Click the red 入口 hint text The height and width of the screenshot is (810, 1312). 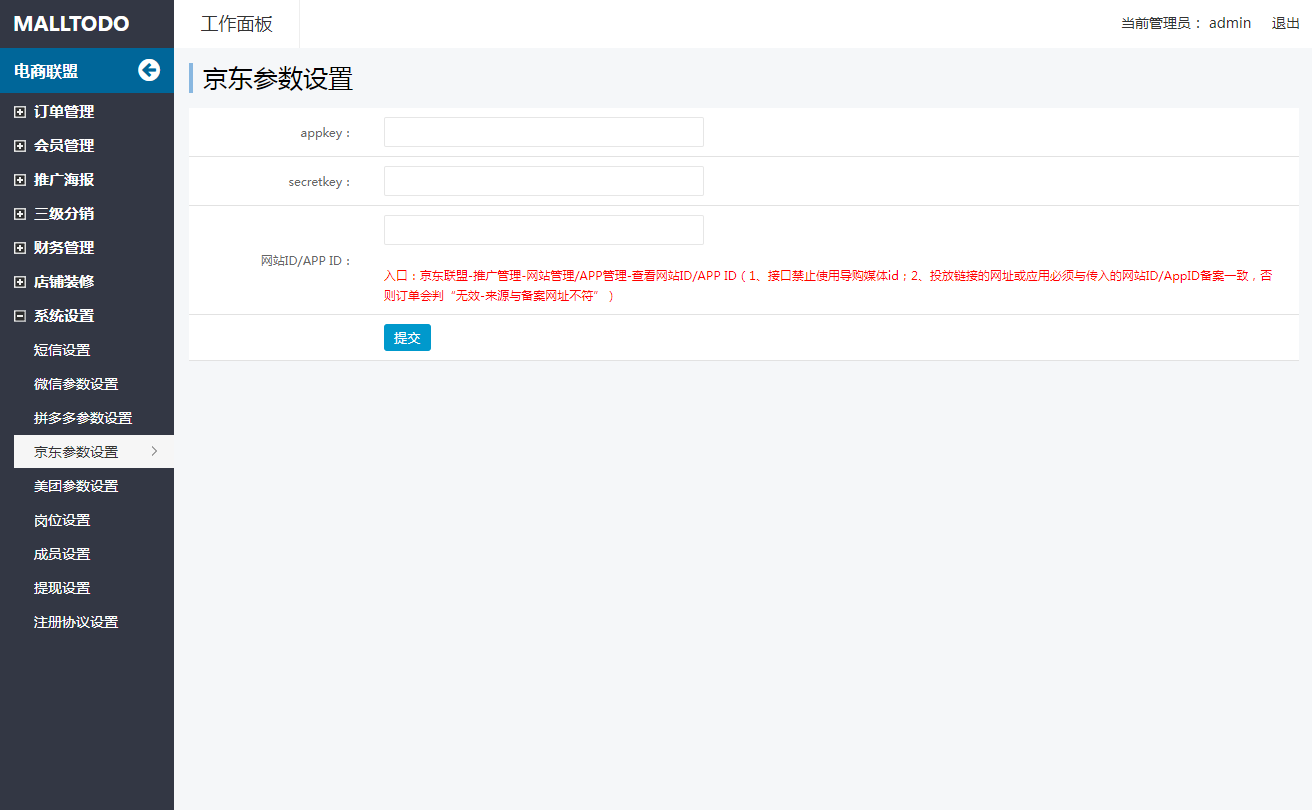pyautogui.click(x=828, y=286)
